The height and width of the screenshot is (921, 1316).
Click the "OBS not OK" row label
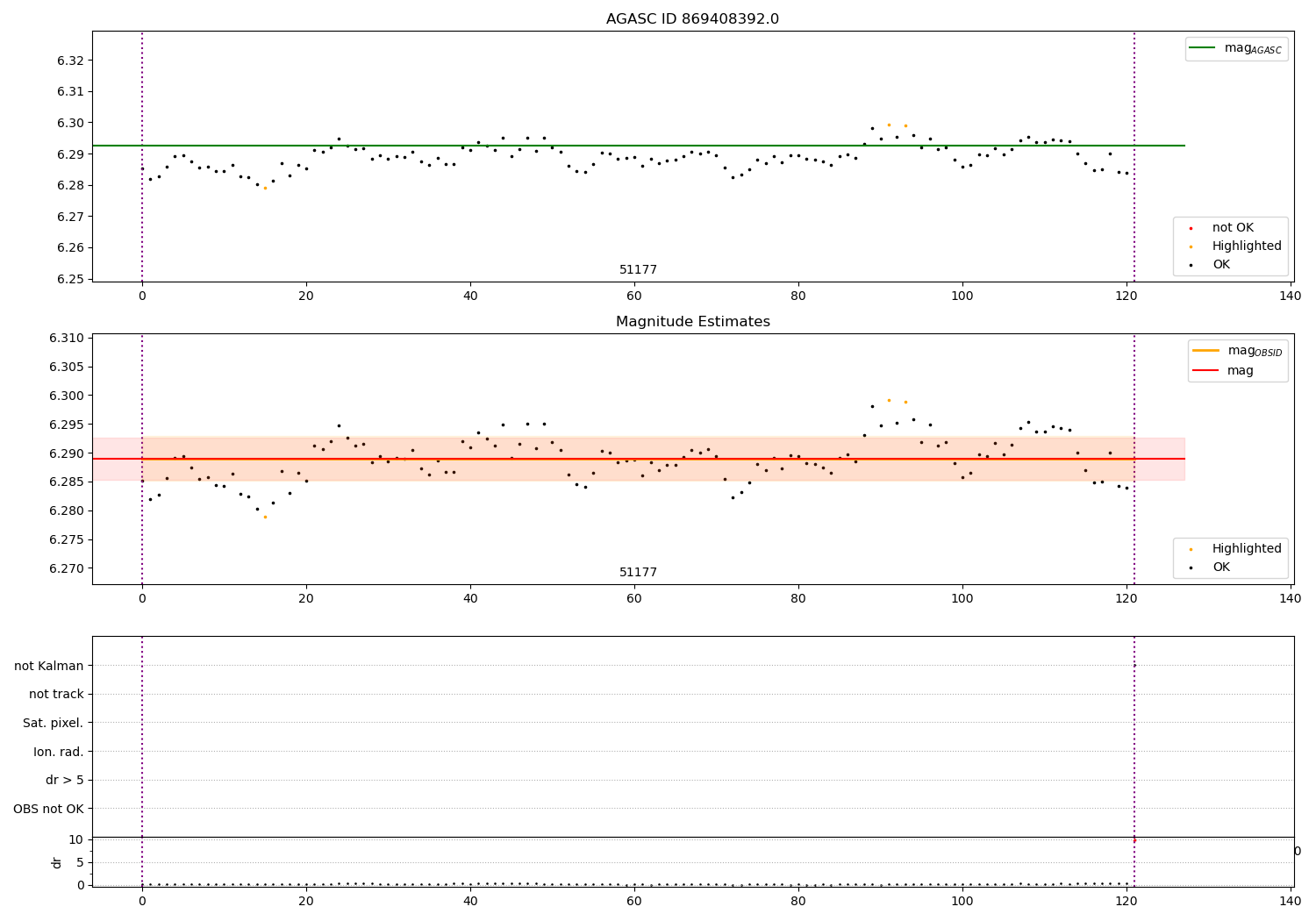pyautogui.click(x=49, y=809)
